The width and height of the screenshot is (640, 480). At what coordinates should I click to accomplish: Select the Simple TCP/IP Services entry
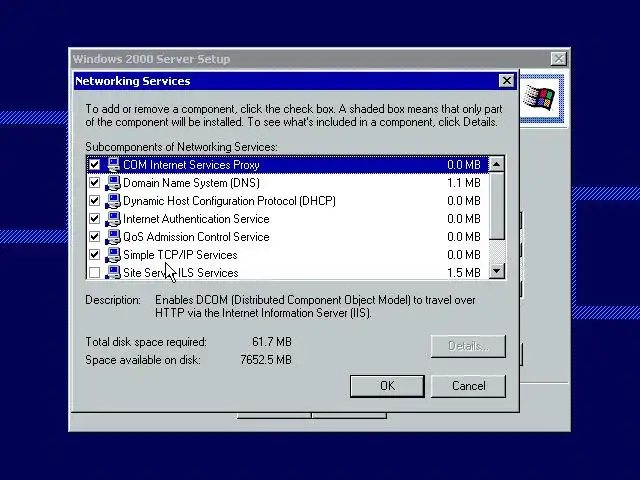tap(180, 255)
